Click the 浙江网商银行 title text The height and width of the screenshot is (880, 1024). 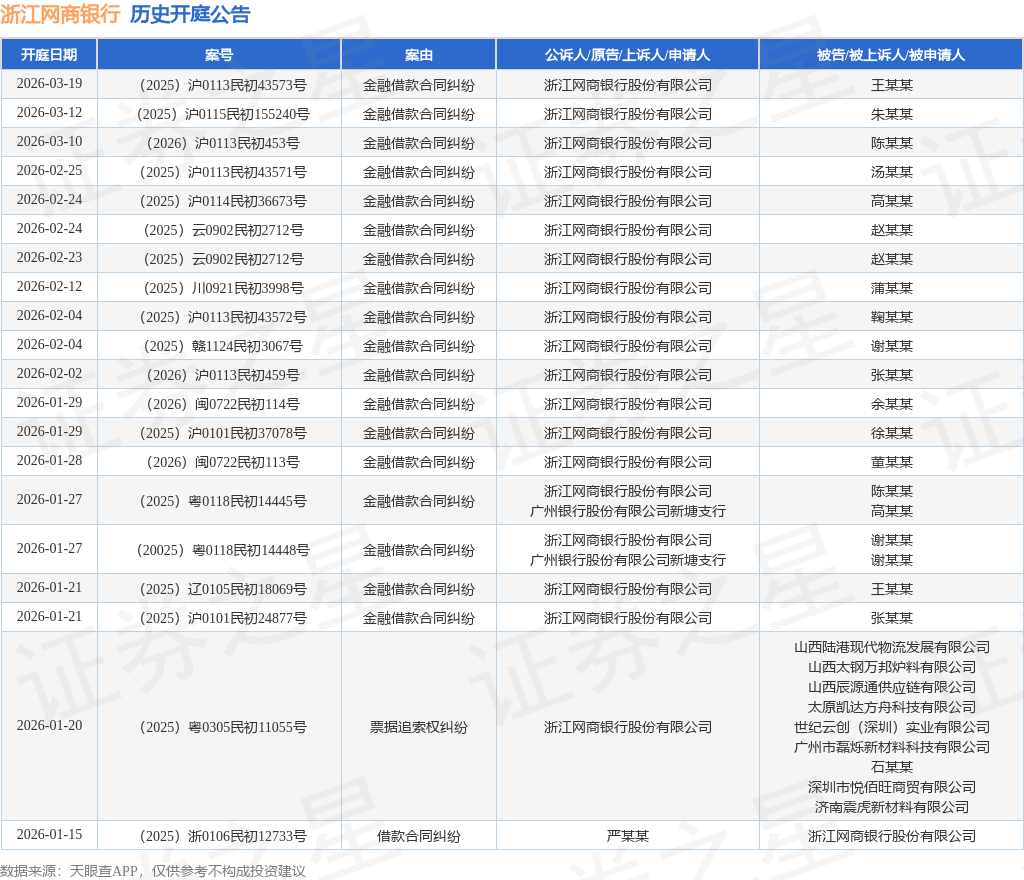point(60,14)
